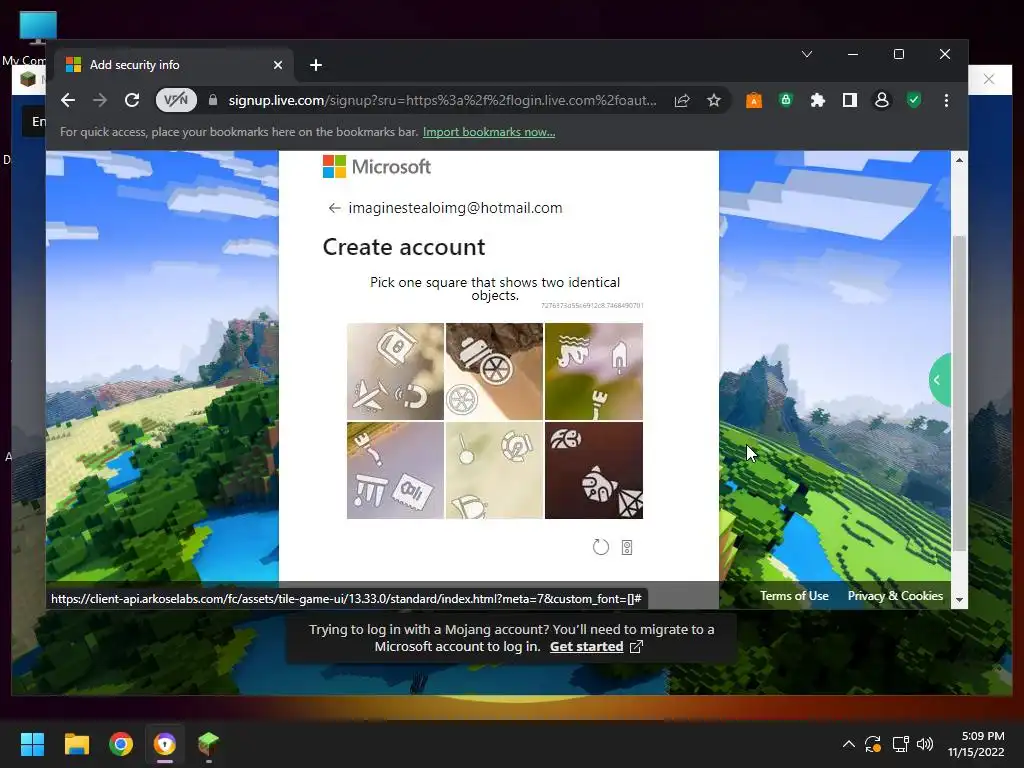Image resolution: width=1024 pixels, height=768 pixels.
Task: Click the Get started migration link
Action: point(586,647)
